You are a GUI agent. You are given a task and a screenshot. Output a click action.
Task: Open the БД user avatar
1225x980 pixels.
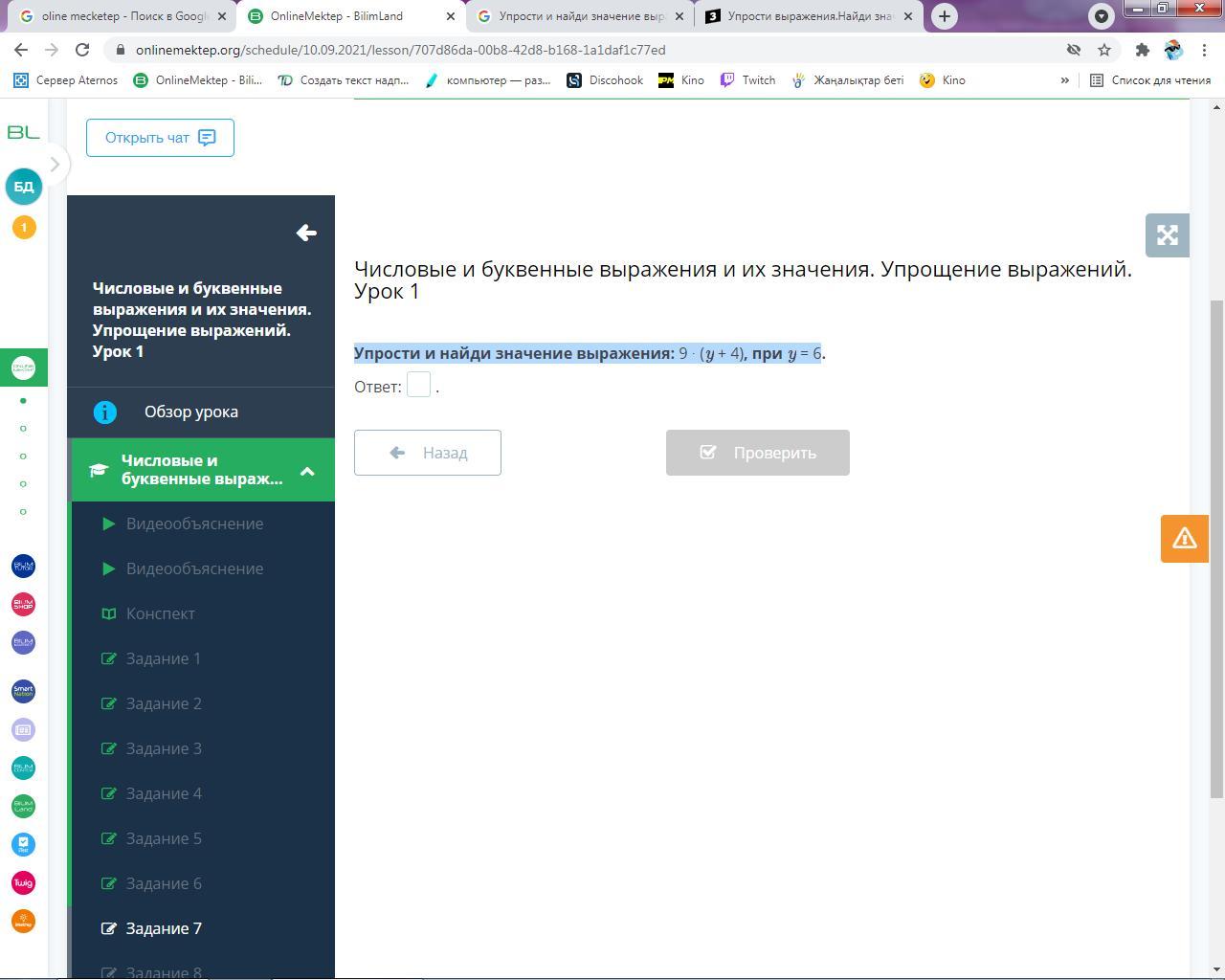[x=24, y=187]
